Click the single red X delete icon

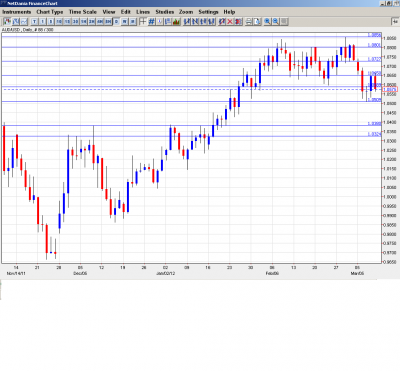[x=230, y=22]
